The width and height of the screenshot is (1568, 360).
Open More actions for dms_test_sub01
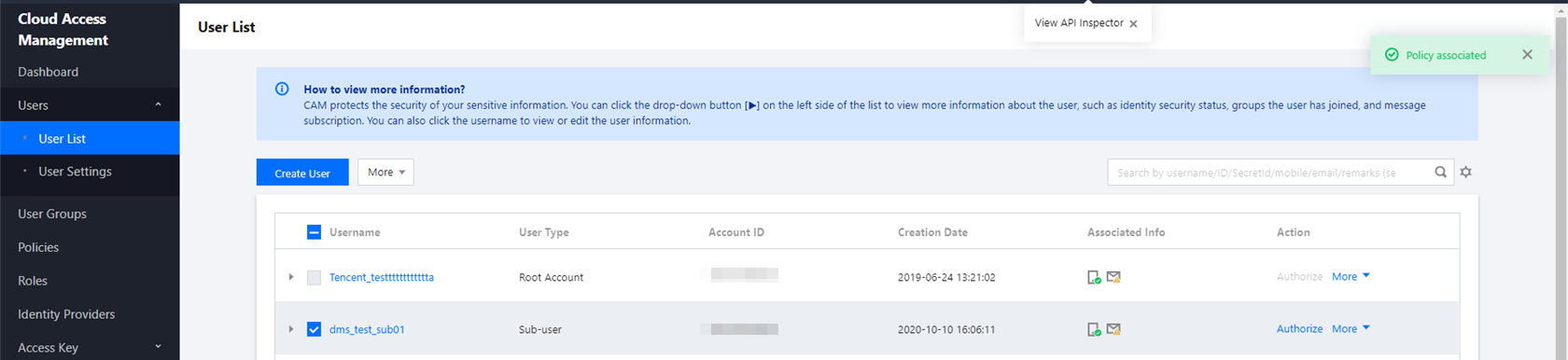[x=1351, y=329]
